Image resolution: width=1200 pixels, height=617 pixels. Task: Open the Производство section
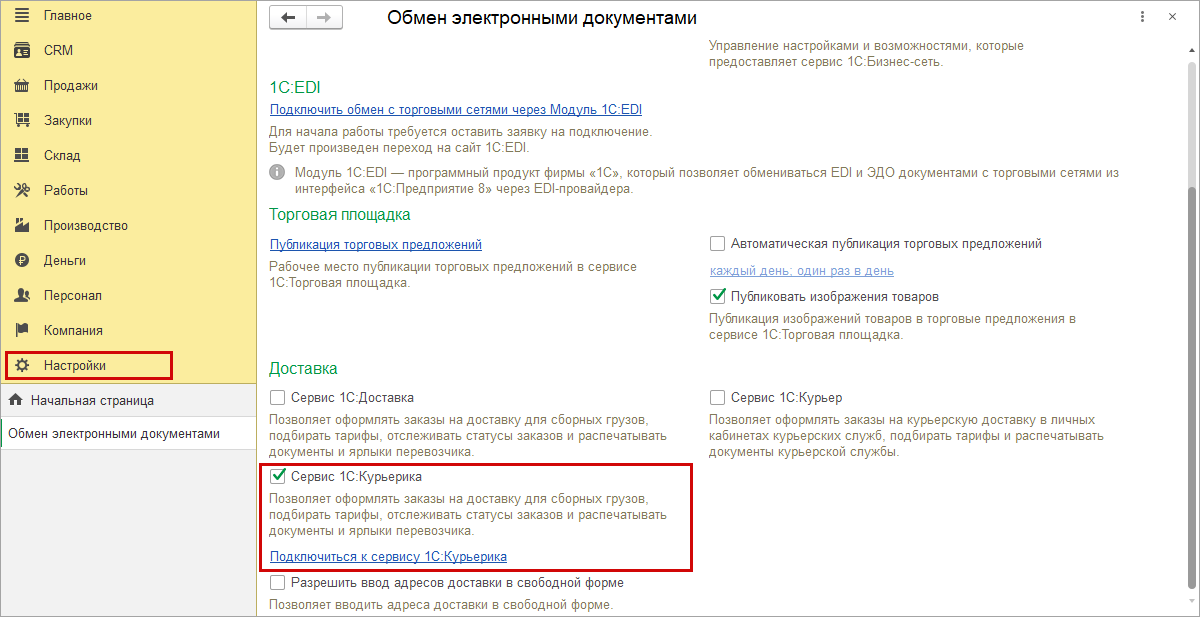(x=128, y=225)
